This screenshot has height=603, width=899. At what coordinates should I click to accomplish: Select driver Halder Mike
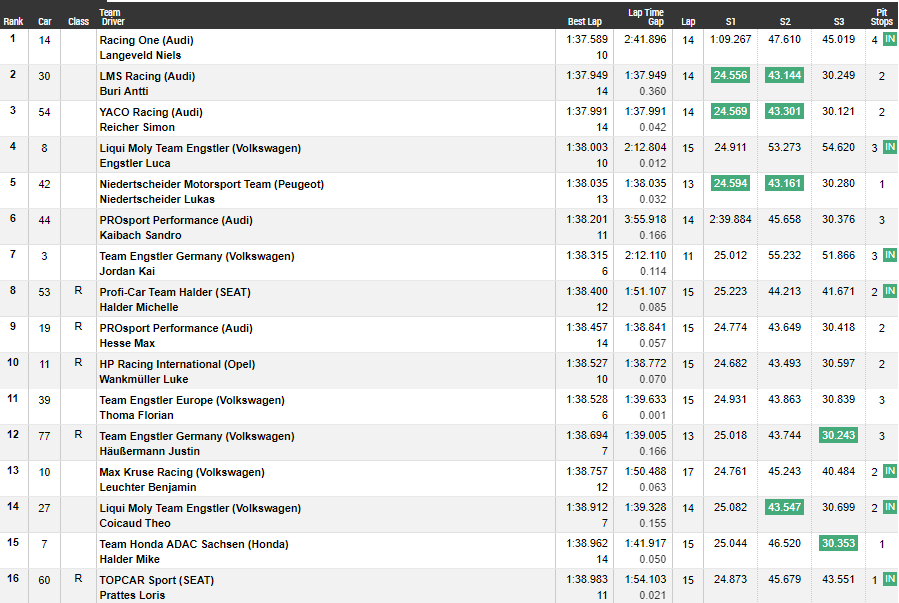(130, 559)
